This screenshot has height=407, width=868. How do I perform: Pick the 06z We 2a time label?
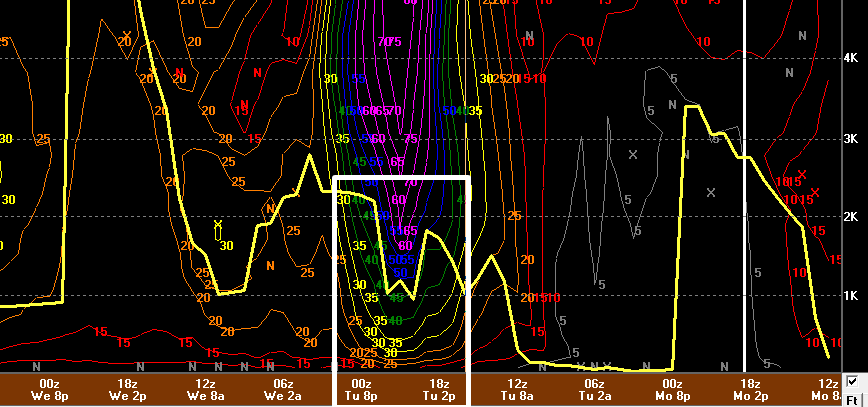tap(283, 389)
